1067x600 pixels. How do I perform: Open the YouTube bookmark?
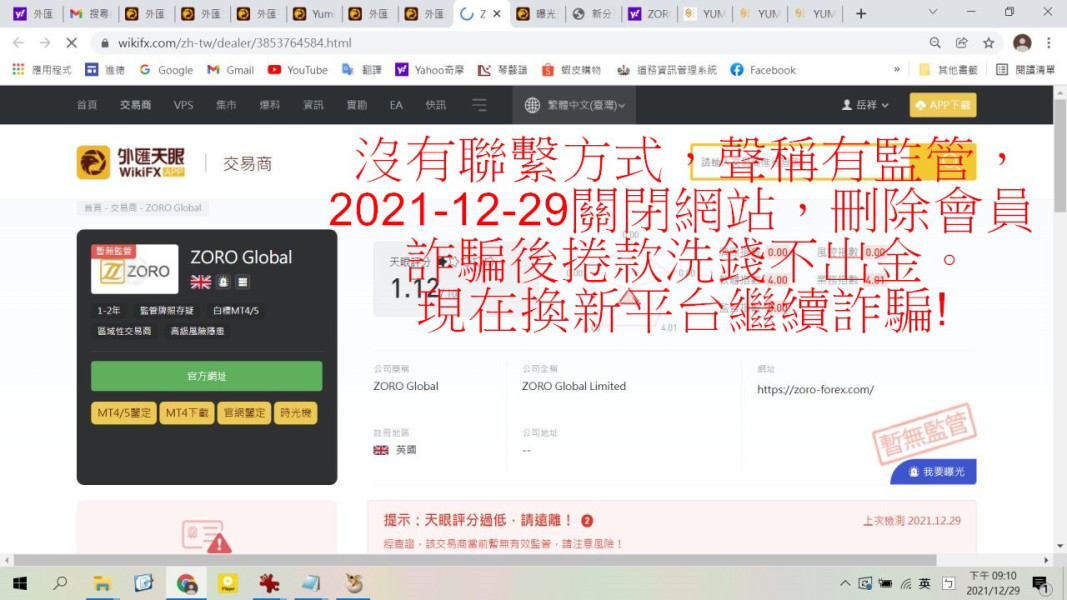point(297,69)
